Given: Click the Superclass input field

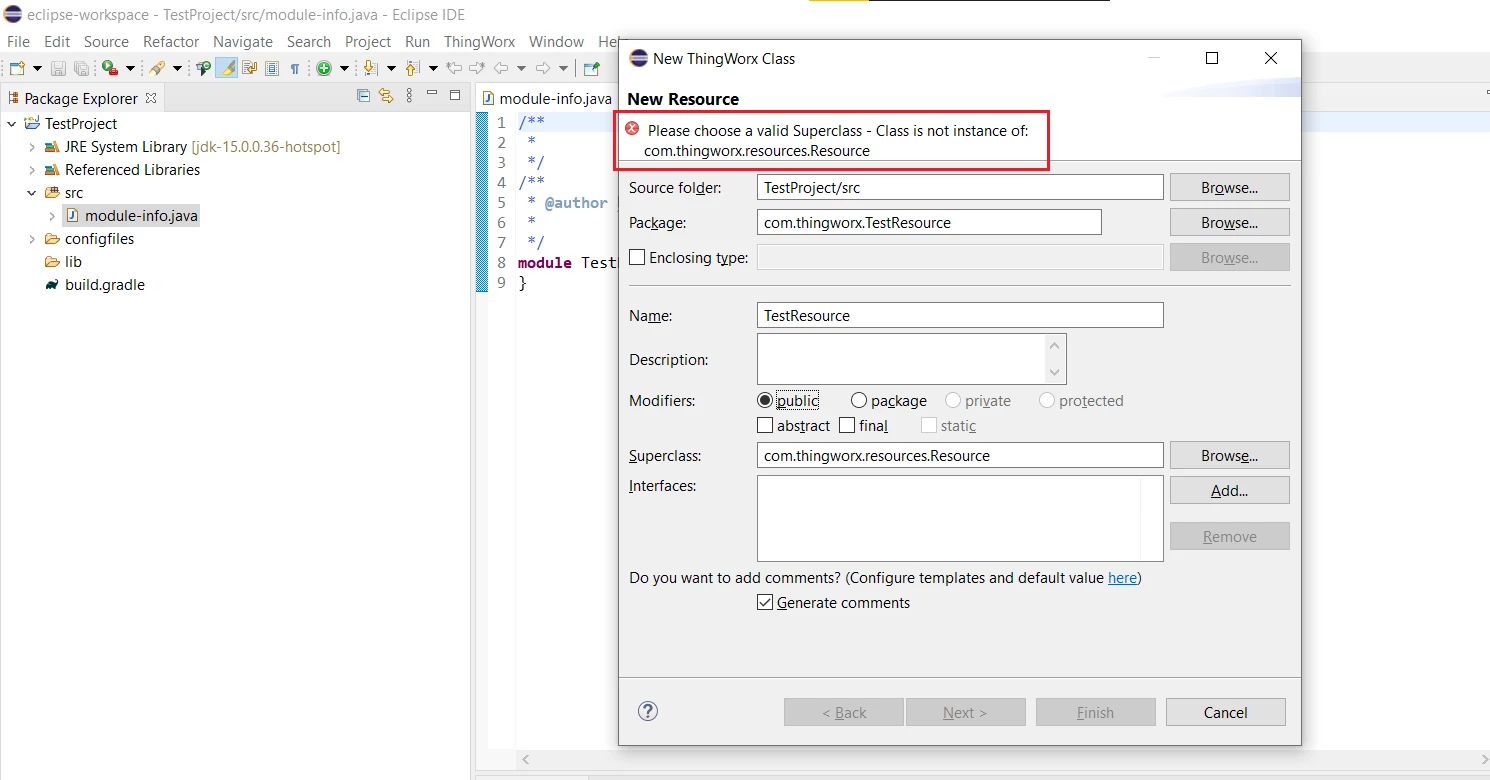Looking at the screenshot, I should [960, 455].
